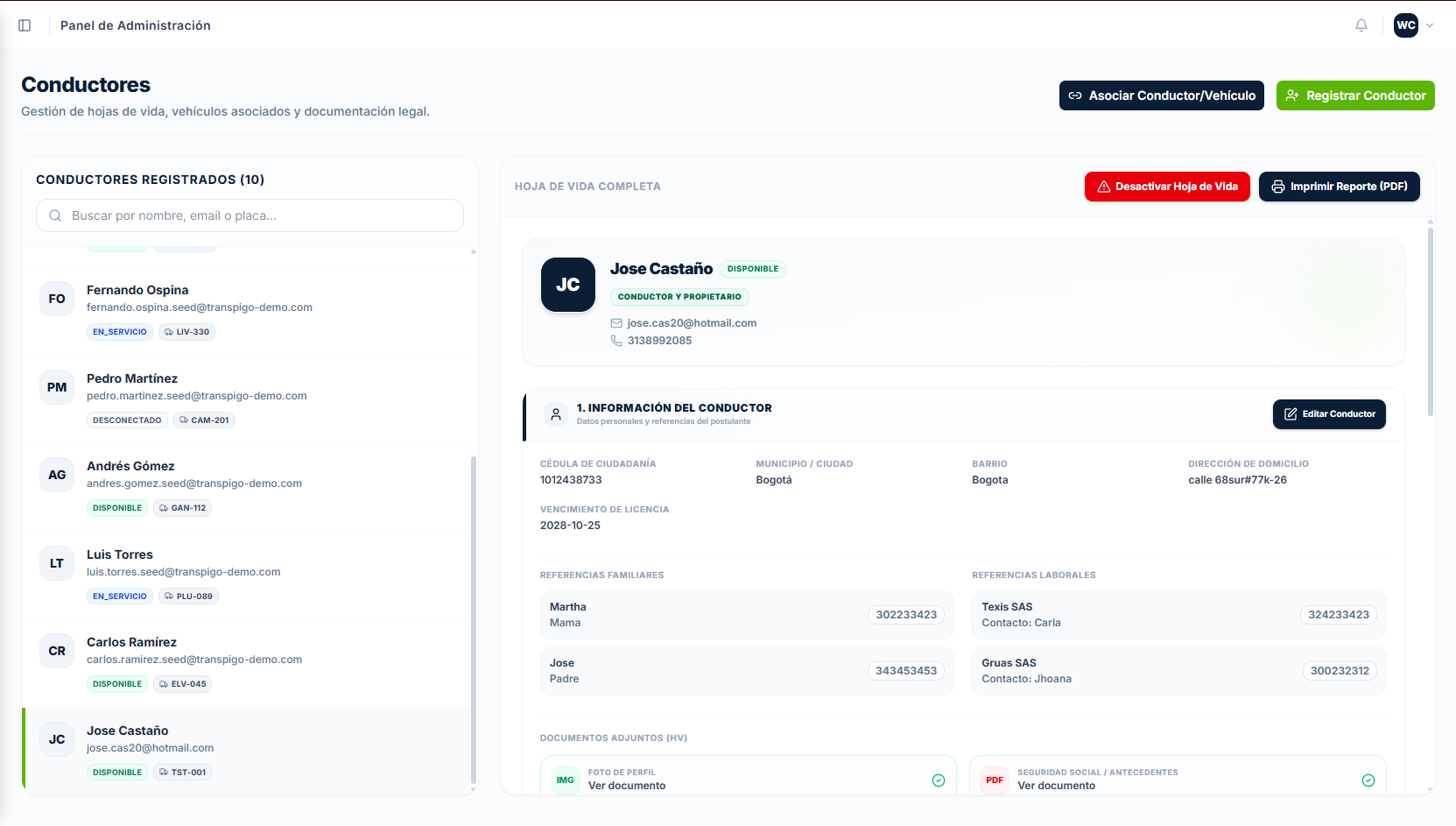This screenshot has height=826, width=1456.
Task: Click phone 302233423 of Martha
Action: pyautogui.click(x=906, y=615)
